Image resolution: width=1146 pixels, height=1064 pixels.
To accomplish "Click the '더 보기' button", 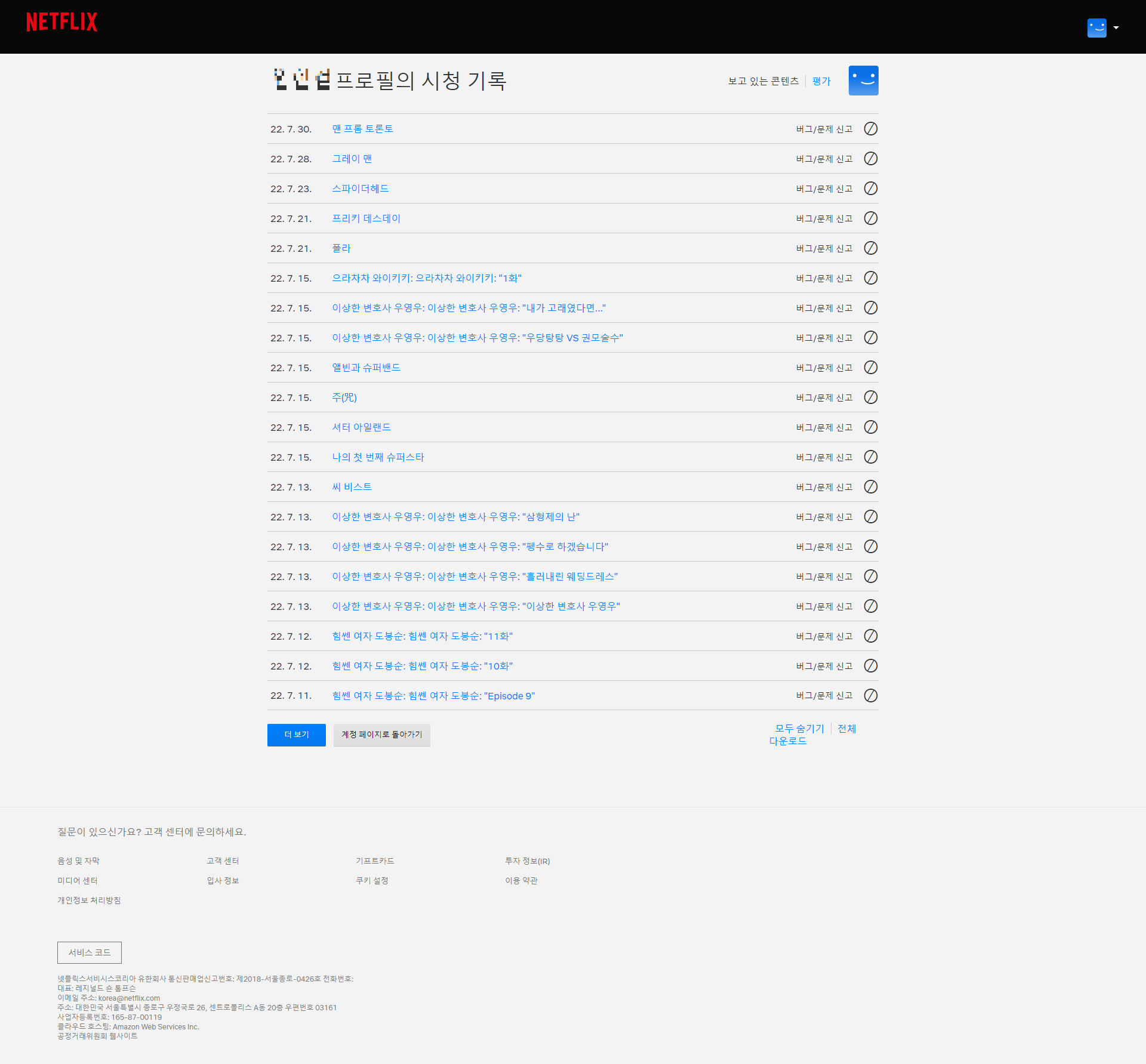I will point(296,735).
